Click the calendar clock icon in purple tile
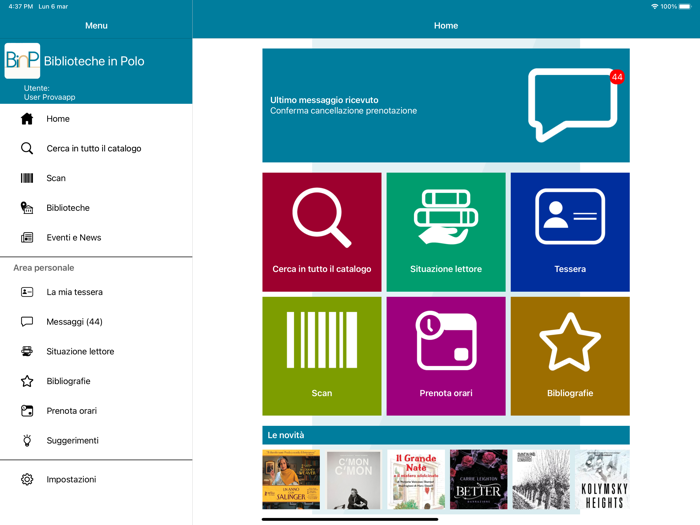Screen dimensions: 700x525 446,341
